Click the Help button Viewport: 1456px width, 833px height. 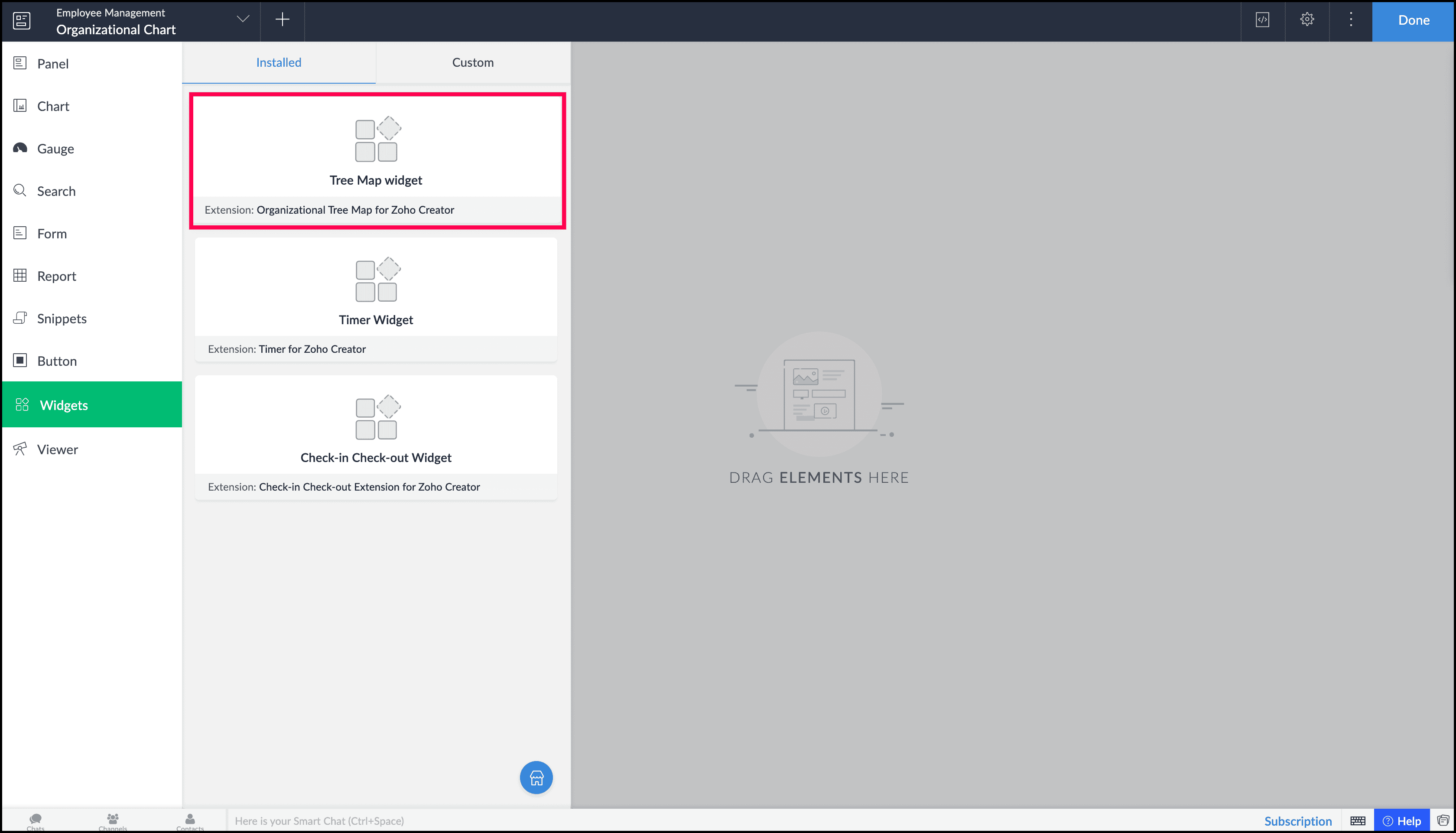click(x=1402, y=821)
